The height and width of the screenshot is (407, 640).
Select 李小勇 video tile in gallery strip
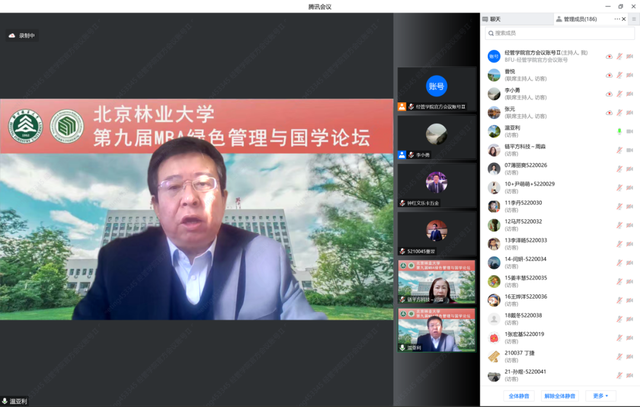pyautogui.click(x=437, y=138)
